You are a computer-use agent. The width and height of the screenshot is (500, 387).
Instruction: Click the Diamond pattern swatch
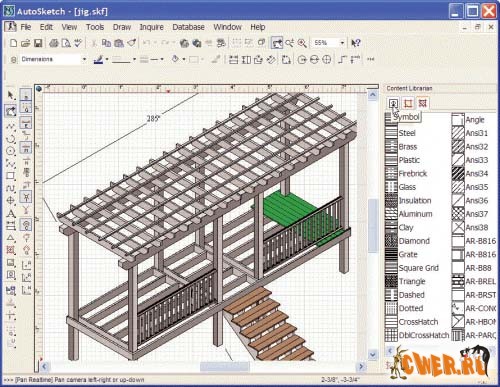(391, 241)
